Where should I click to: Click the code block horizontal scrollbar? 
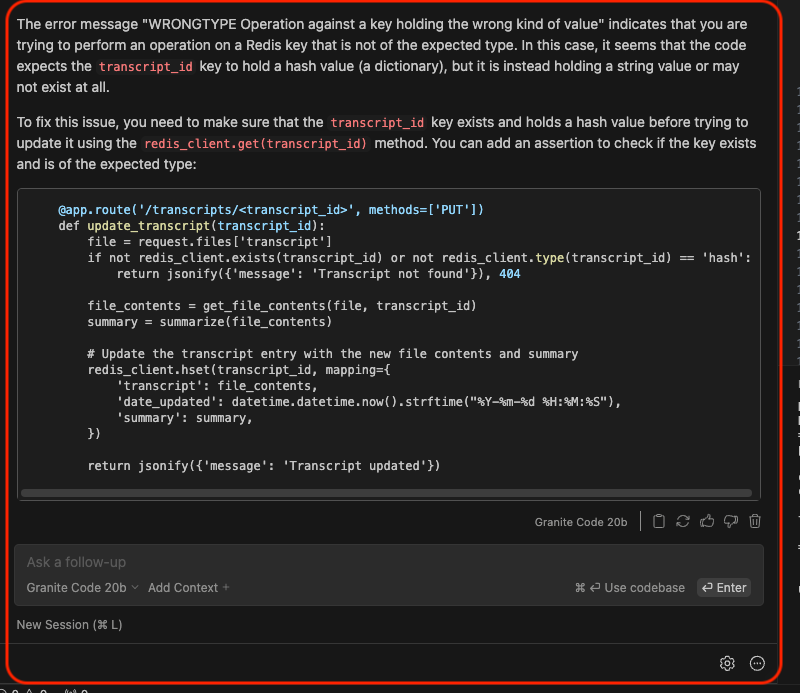(x=386, y=492)
